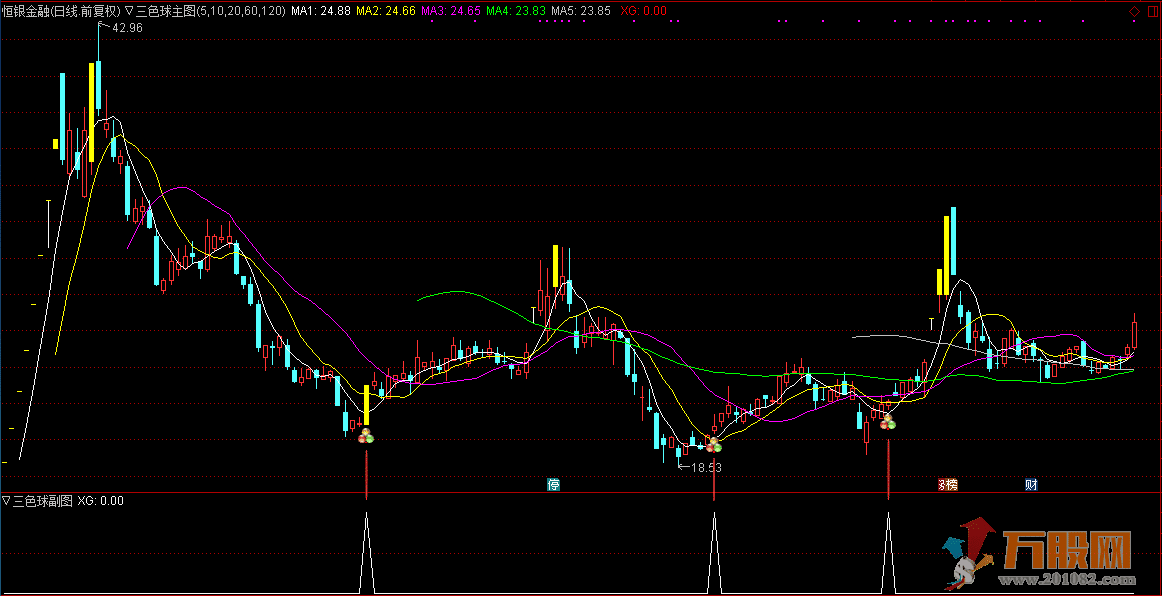Click the 三色球主图(5,10,20,60,120) indicator label
The image size is (1162, 596).
[210, 11]
